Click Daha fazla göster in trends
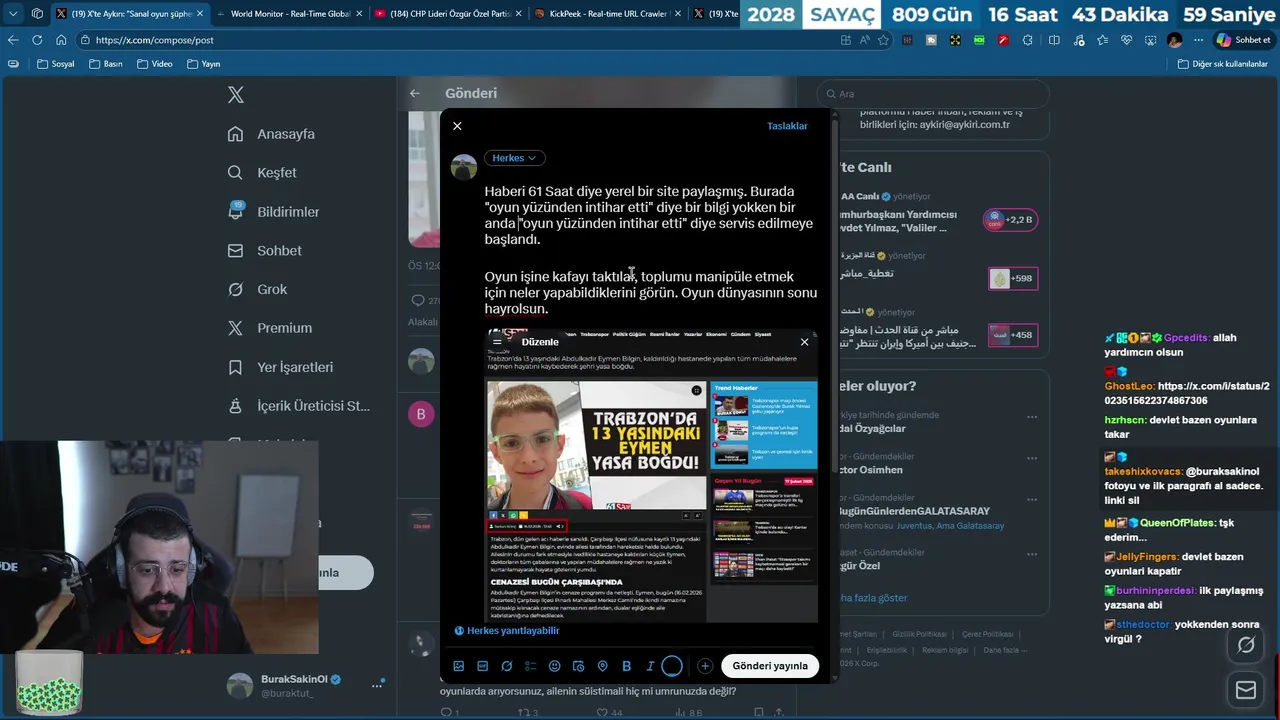 [x=873, y=598]
